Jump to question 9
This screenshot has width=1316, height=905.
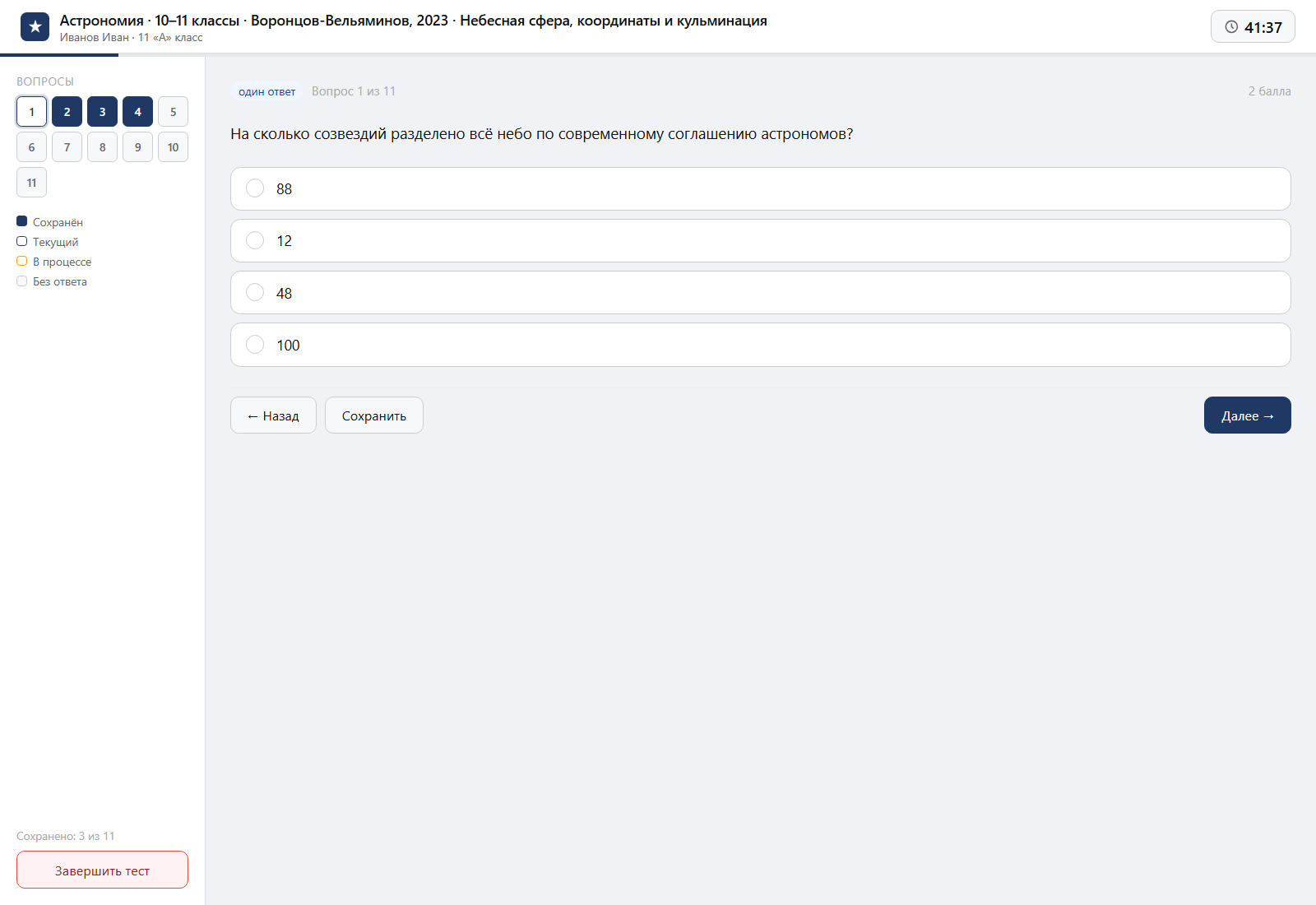(137, 147)
